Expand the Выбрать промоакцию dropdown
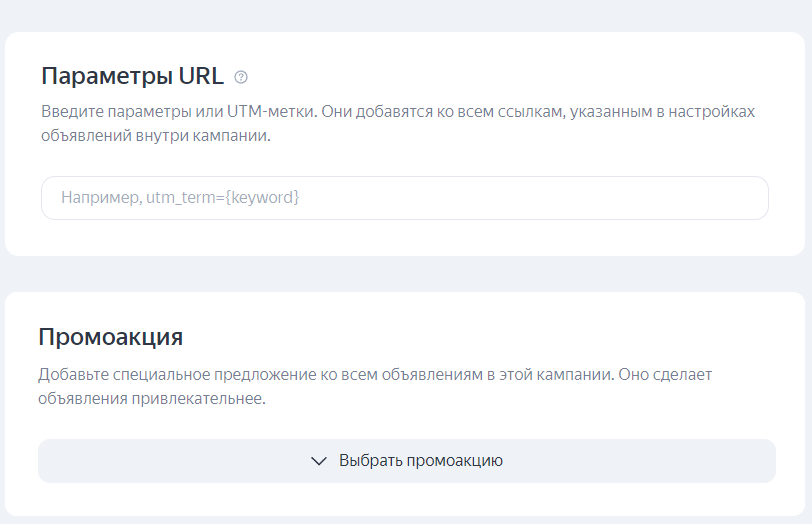The image size is (812, 524). click(406, 461)
